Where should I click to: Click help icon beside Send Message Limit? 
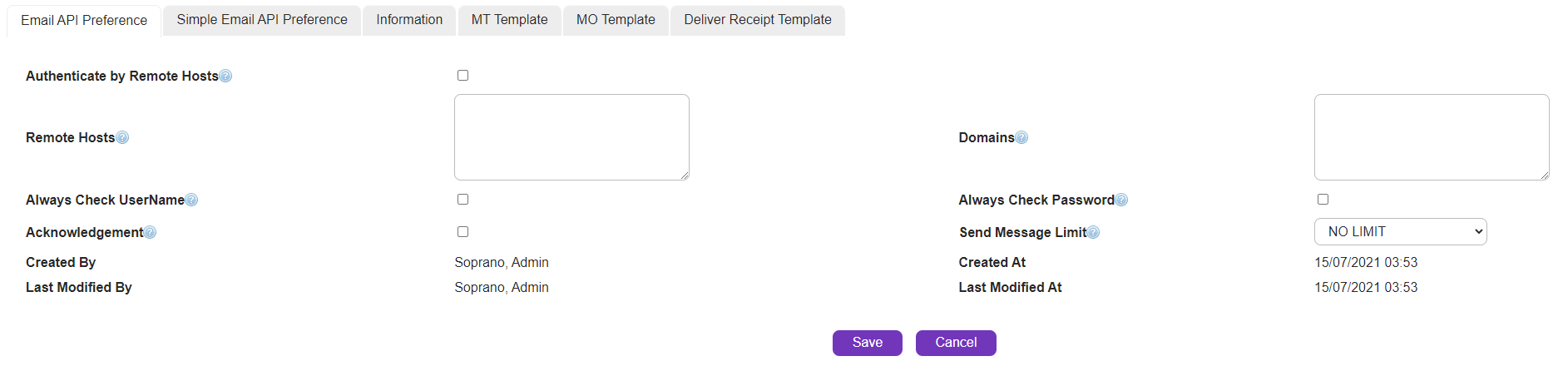pos(1093,233)
